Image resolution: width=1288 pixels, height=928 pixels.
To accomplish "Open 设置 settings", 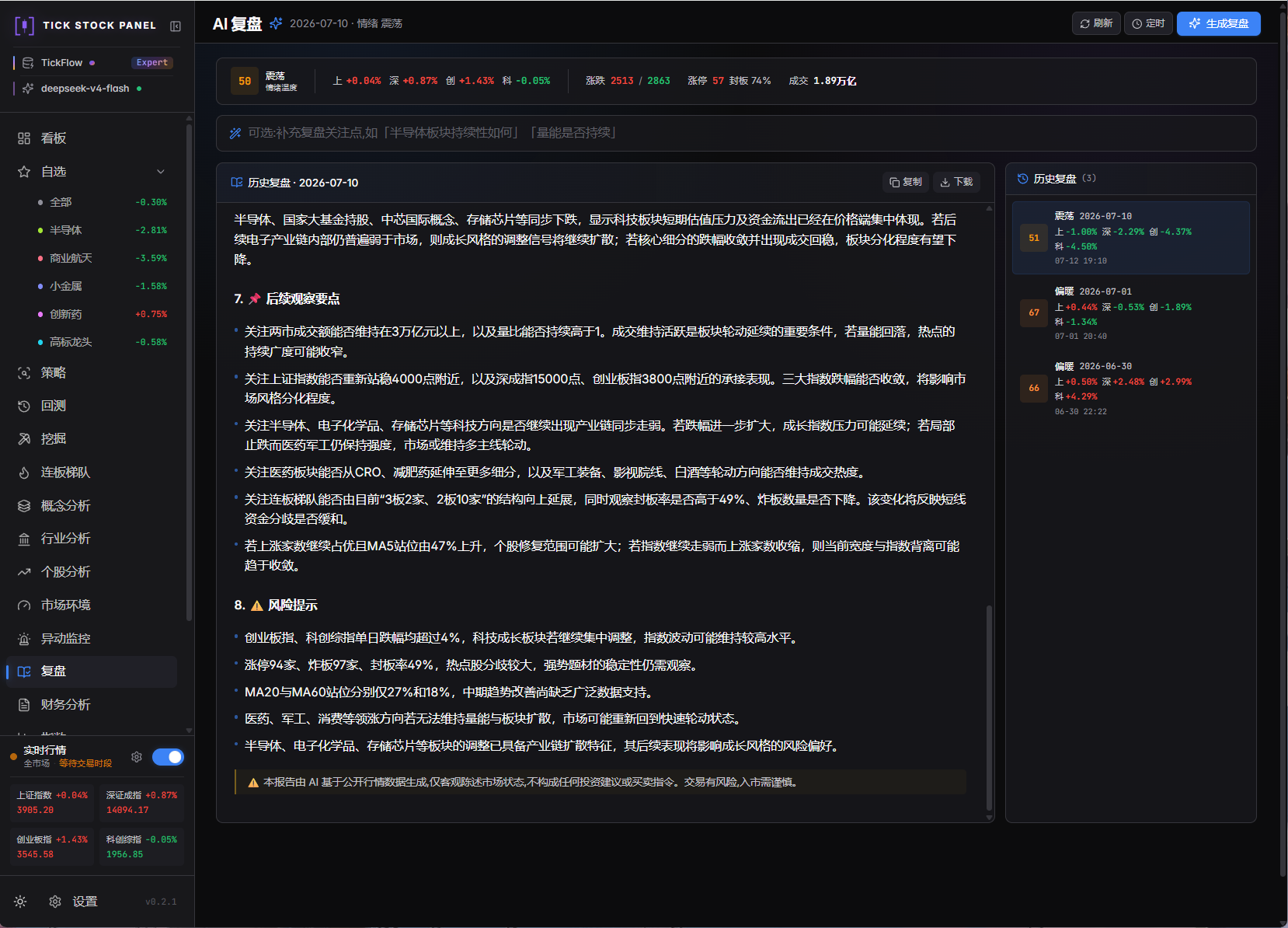I will [x=74, y=902].
